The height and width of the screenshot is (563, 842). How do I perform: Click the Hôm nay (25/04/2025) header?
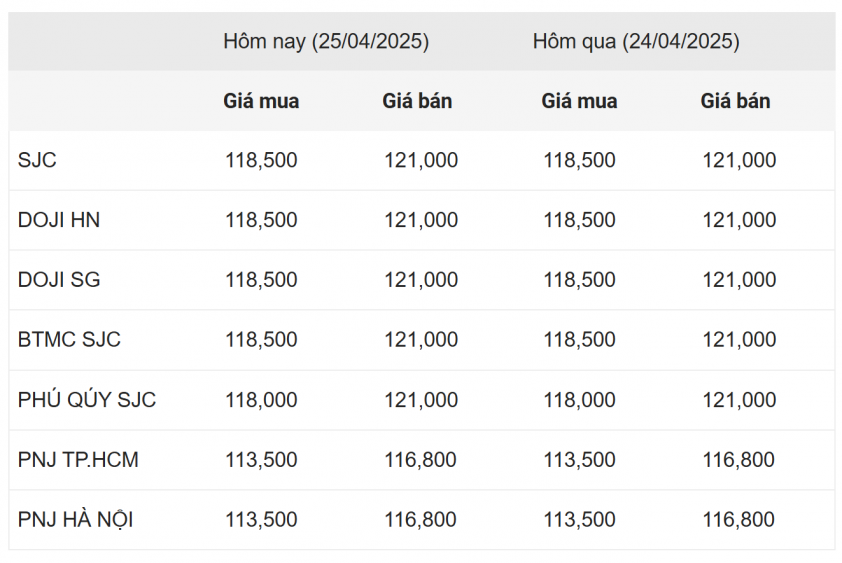326,41
